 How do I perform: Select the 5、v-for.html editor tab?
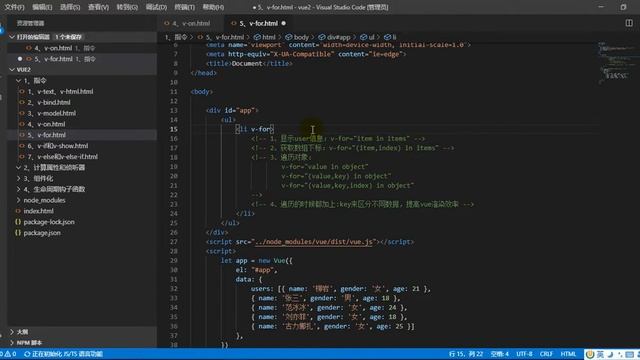point(258,23)
